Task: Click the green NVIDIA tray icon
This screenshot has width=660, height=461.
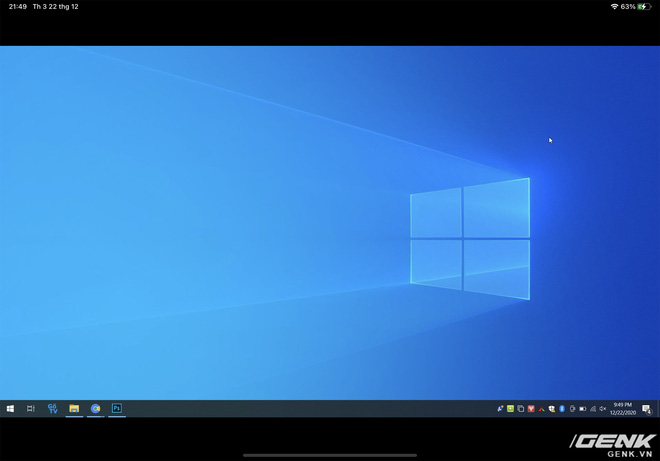Action: click(x=510, y=409)
